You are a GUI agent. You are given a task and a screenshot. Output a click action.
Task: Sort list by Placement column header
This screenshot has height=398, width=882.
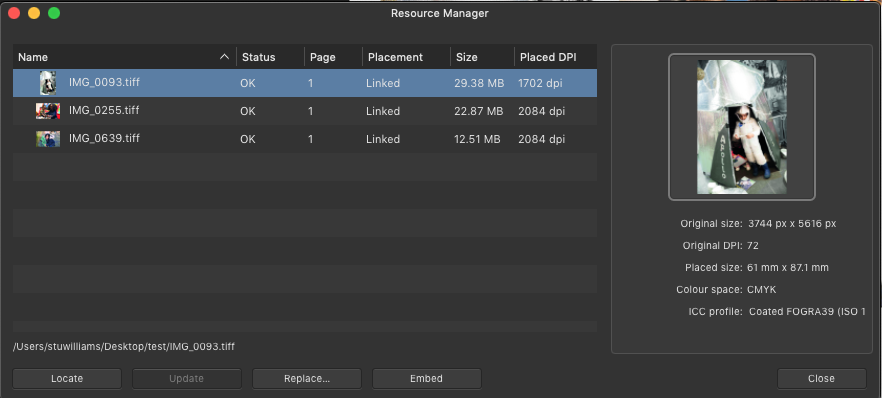[x=395, y=57]
